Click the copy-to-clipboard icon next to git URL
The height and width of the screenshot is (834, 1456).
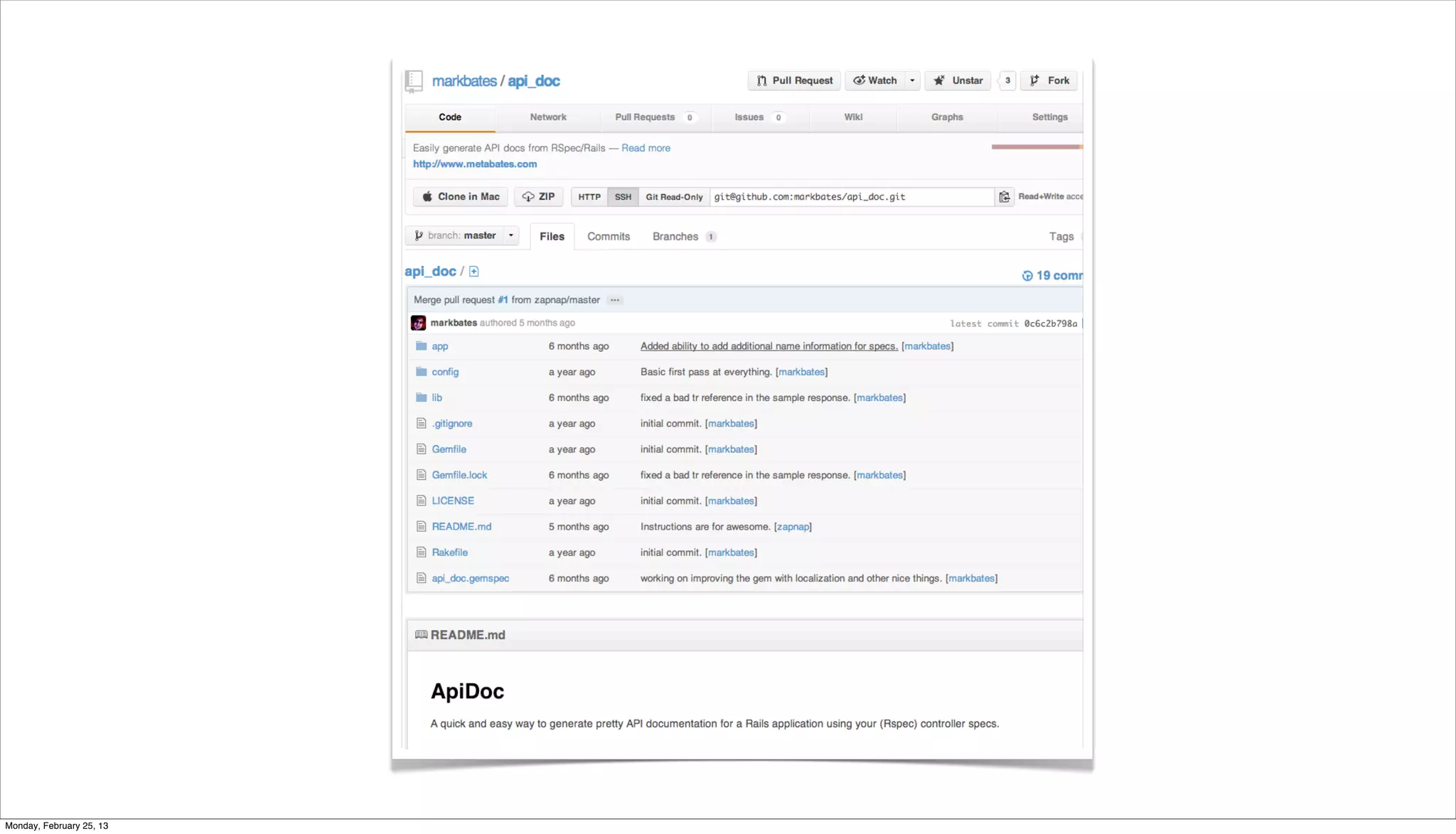1004,197
